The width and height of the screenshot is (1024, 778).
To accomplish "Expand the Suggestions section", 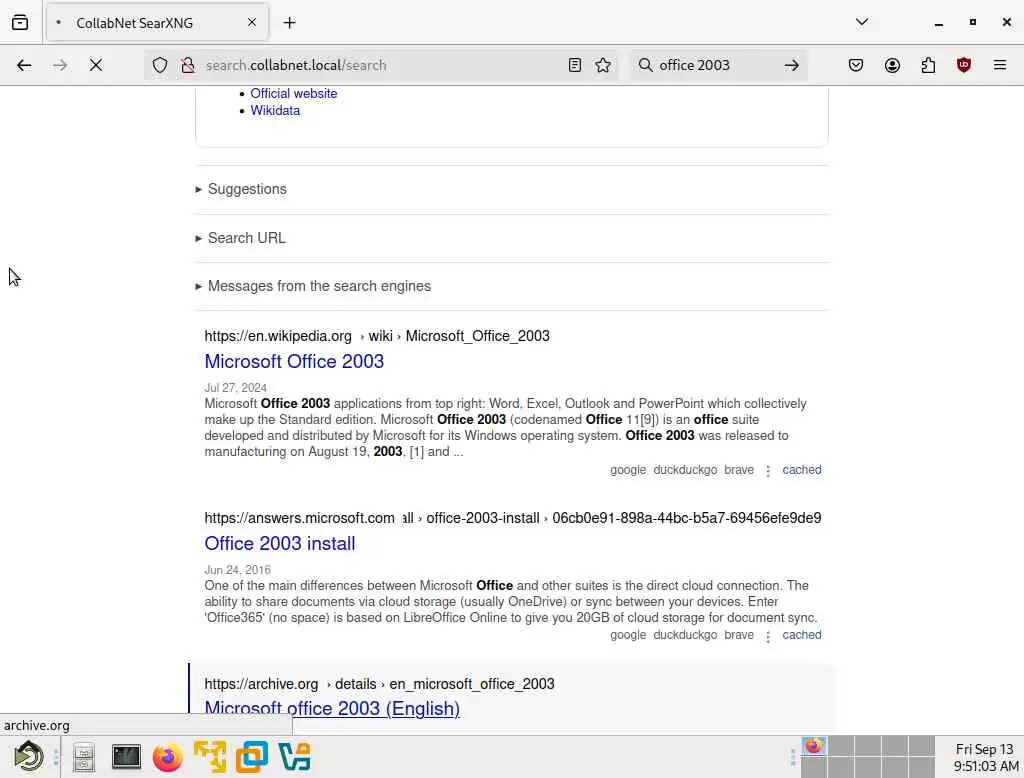I will 247,189.
